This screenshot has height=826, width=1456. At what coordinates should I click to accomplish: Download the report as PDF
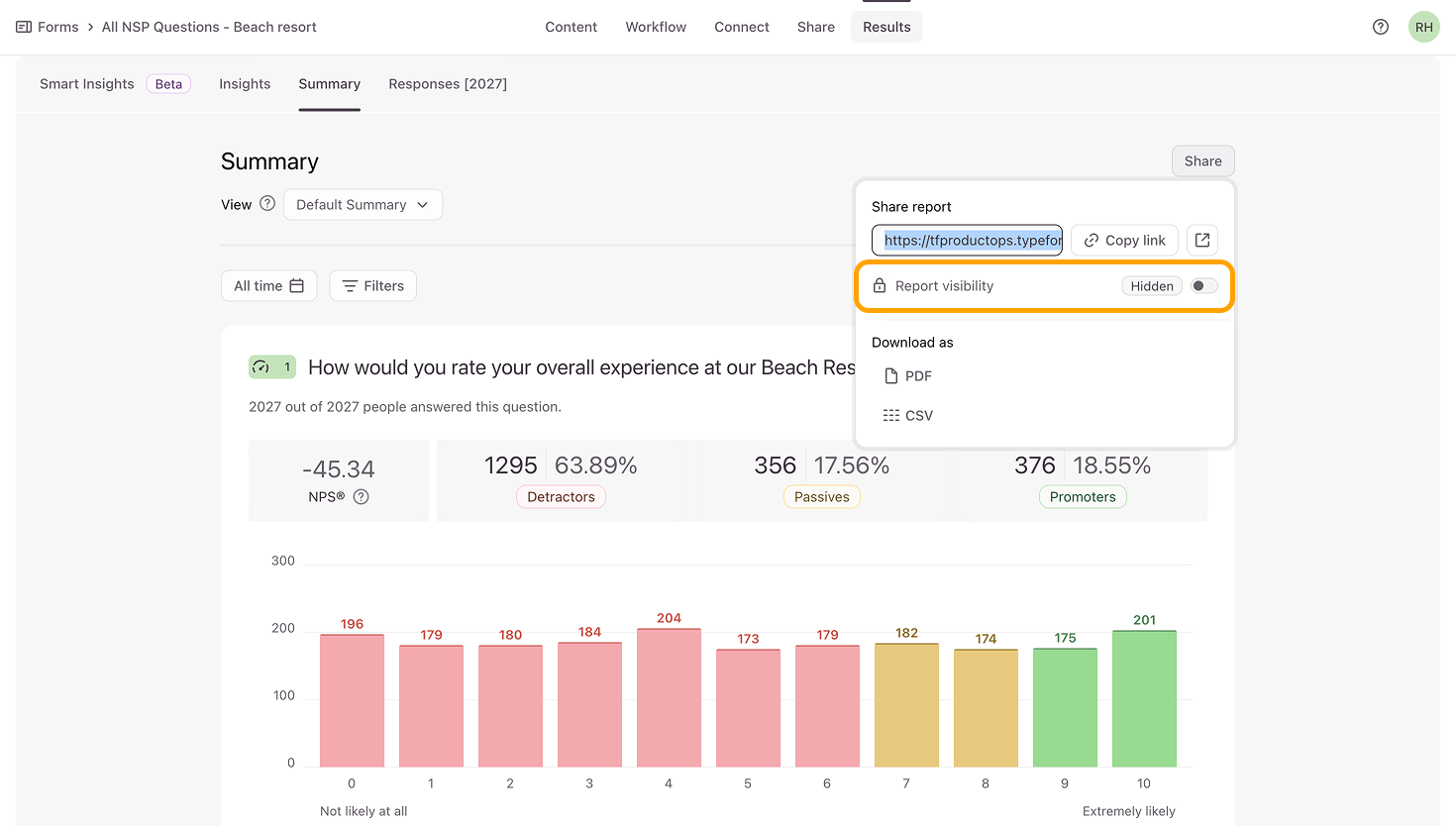(x=907, y=376)
